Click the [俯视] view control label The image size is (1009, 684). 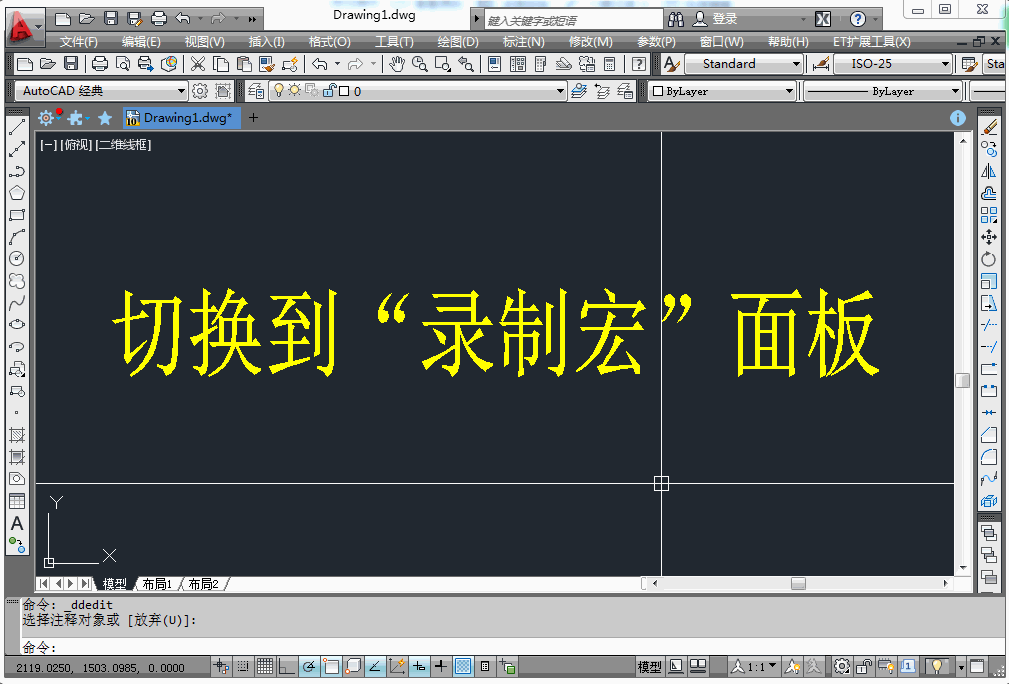77,145
